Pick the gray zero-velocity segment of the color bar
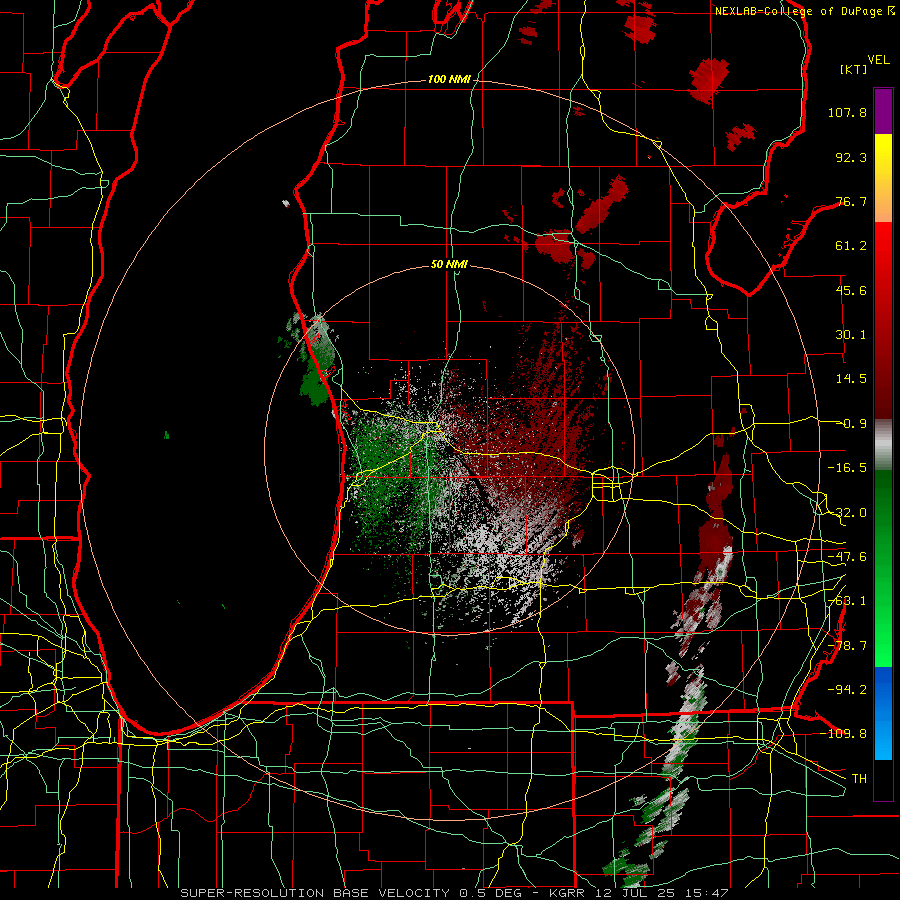 [883, 444]
